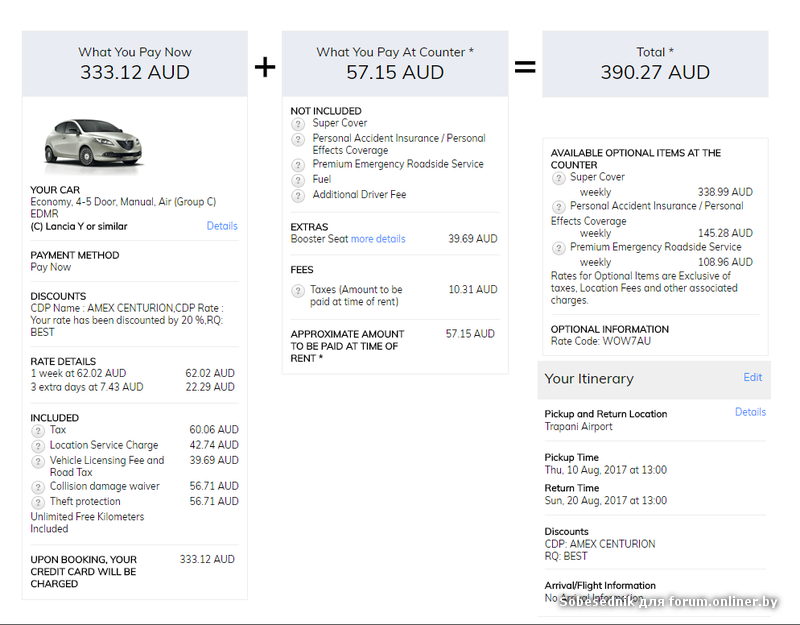
Task: Open Booster Seat more details link
Action: 378,239
